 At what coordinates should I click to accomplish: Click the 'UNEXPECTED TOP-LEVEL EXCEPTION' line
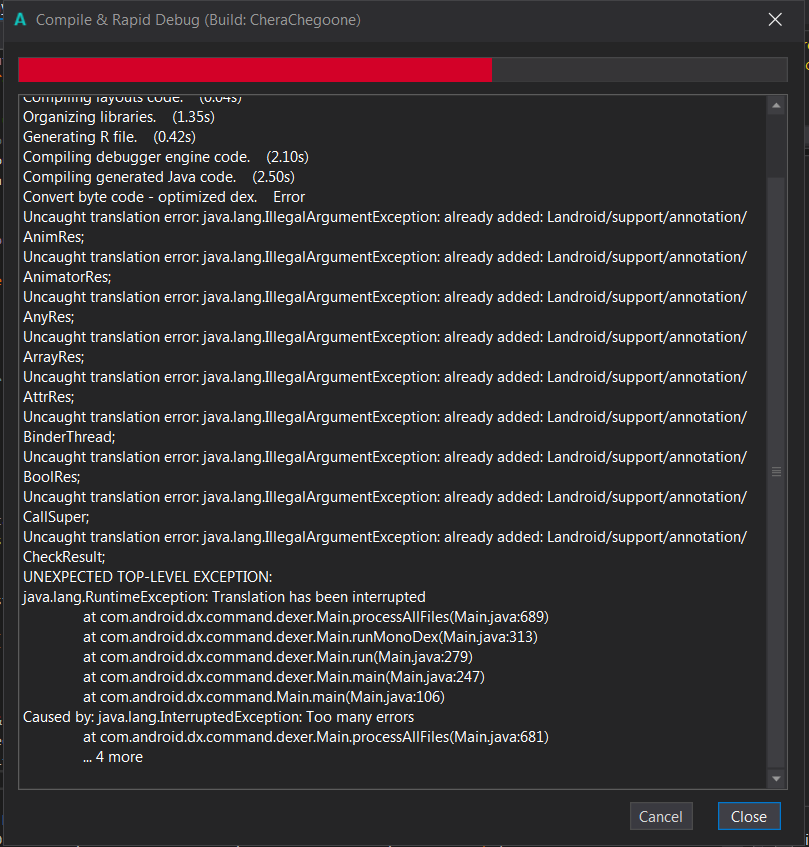[147, 577]
